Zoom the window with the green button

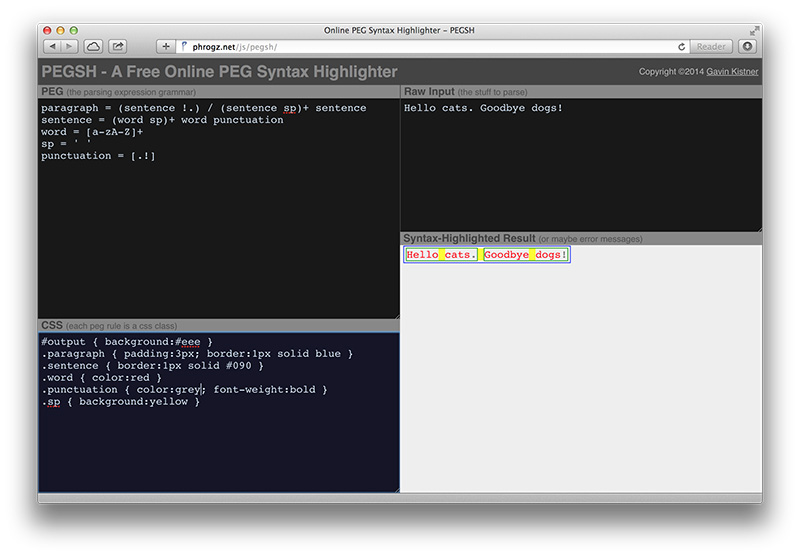(x=73, y=31)
